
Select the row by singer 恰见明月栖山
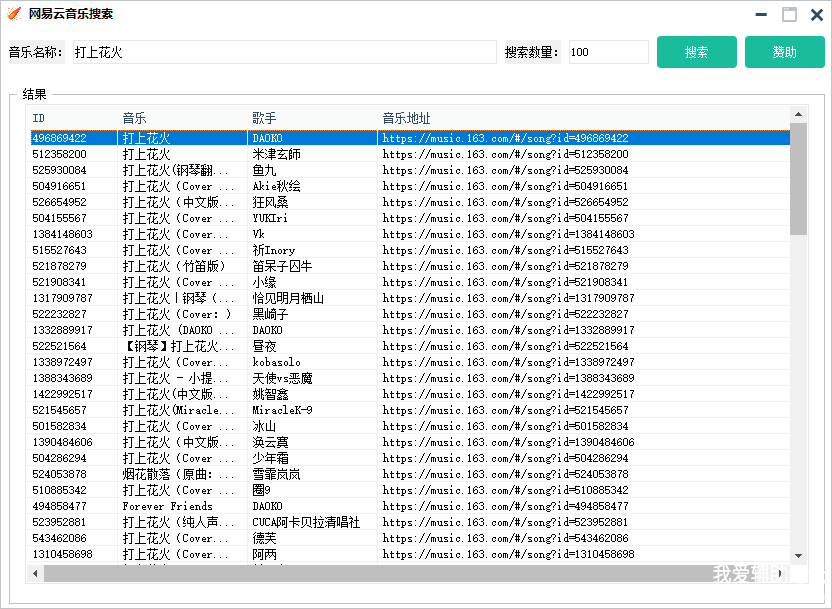click(x=410, y=298)
